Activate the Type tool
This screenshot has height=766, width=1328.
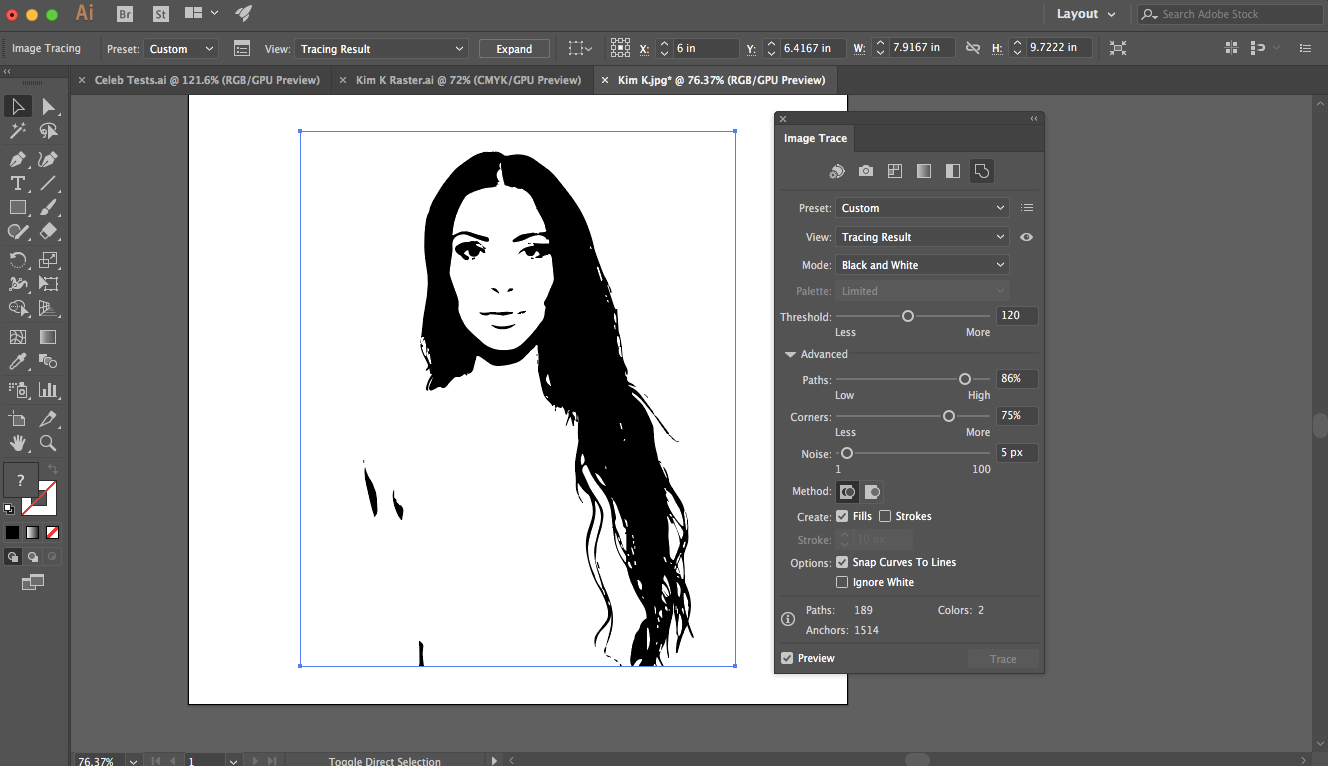coord(17,183)
